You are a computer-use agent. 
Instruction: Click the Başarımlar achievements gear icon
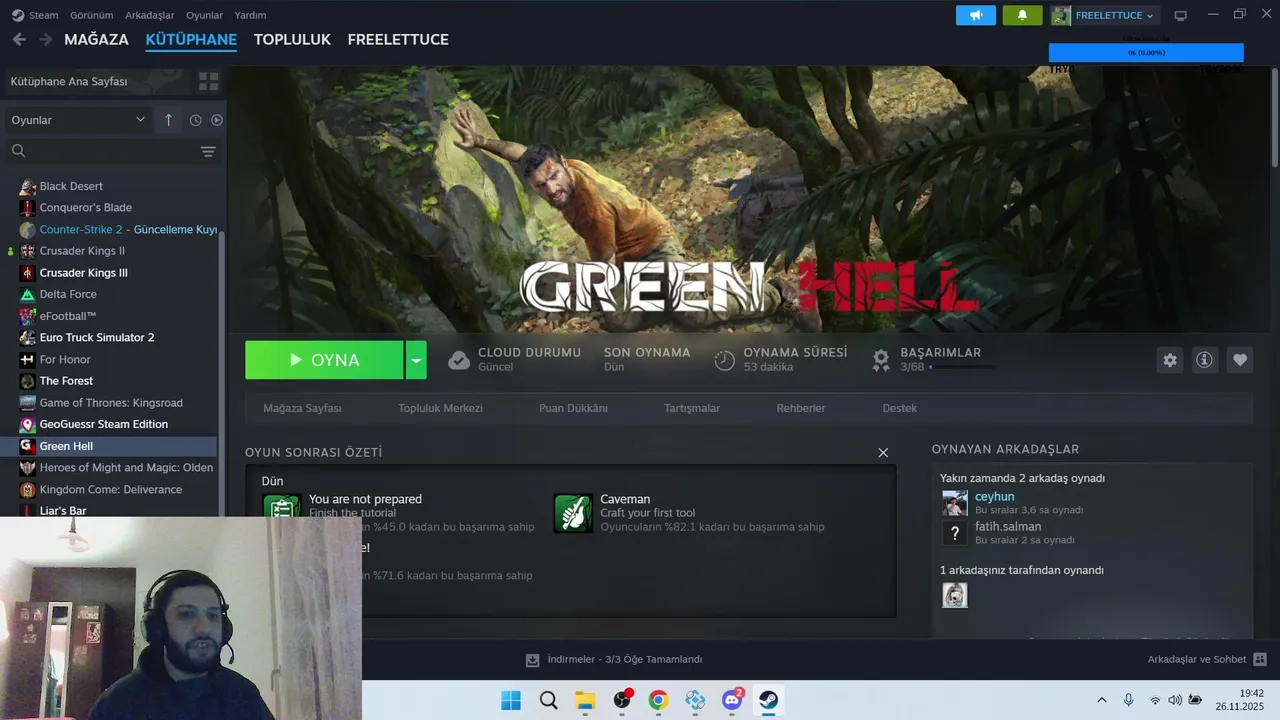pos(881,360)
